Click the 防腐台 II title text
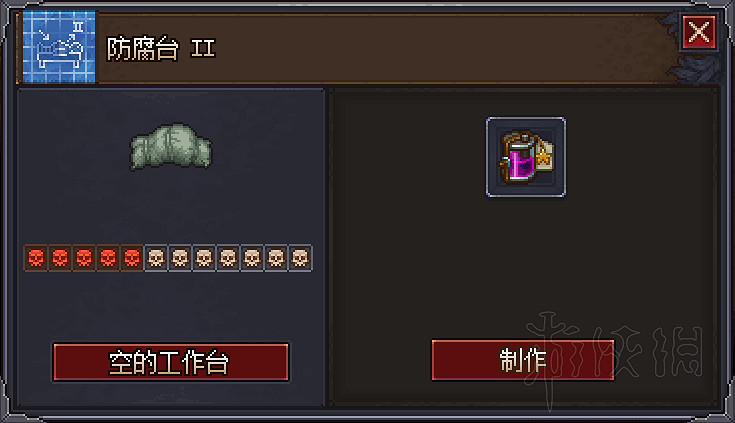Image resolution: width=735 pixels, height=423 pixels. pos(161,48)
